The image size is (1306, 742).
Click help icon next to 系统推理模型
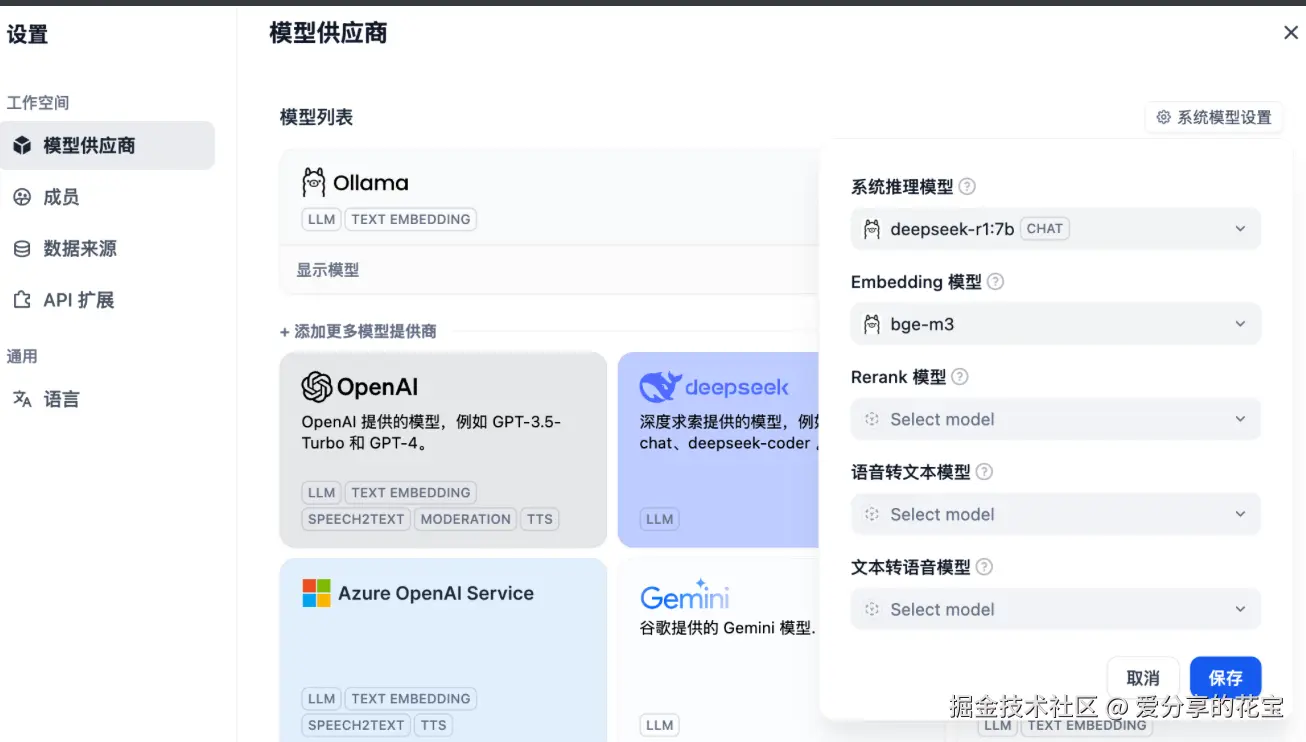tap(967, 186)
